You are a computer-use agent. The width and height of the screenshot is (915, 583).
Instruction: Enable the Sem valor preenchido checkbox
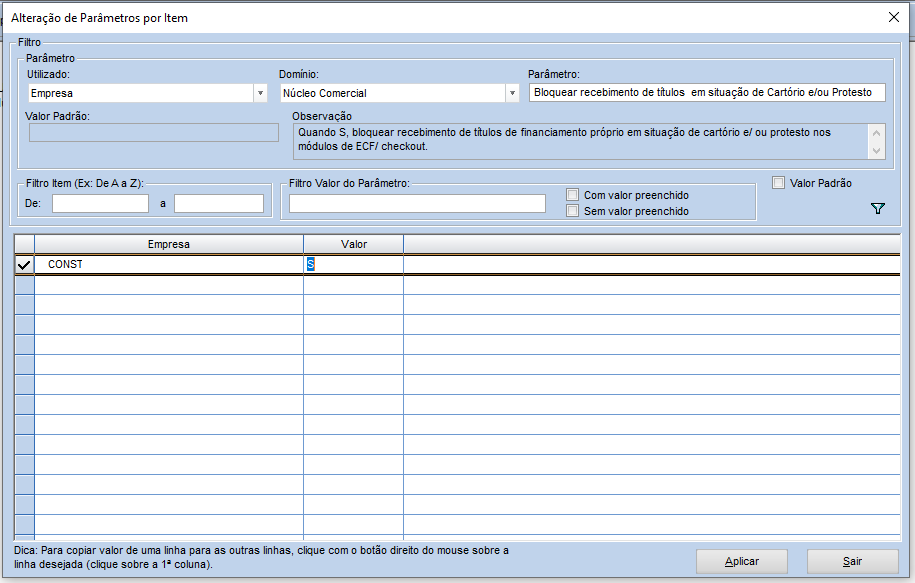click(573, 211)
